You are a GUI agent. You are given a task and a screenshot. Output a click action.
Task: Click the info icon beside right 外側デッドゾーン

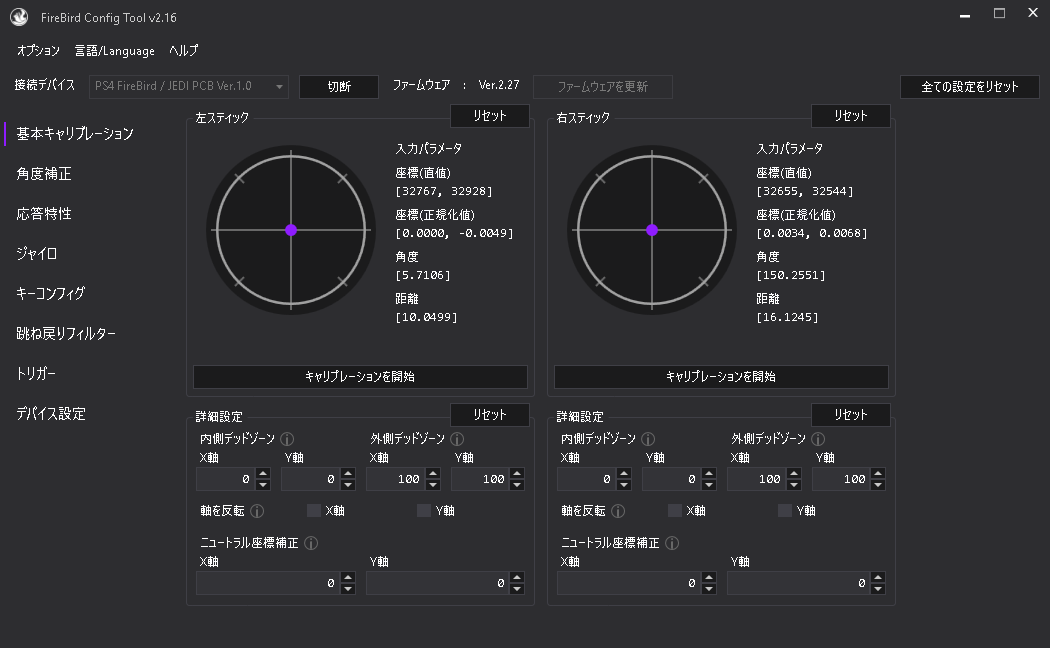(x=818, y=439)
